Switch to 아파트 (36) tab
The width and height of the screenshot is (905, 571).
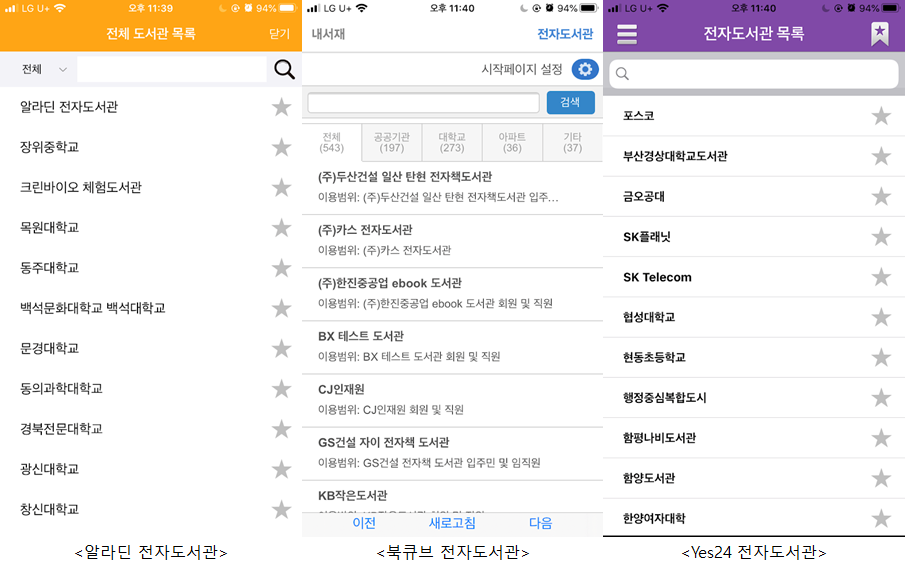[512, 142]
